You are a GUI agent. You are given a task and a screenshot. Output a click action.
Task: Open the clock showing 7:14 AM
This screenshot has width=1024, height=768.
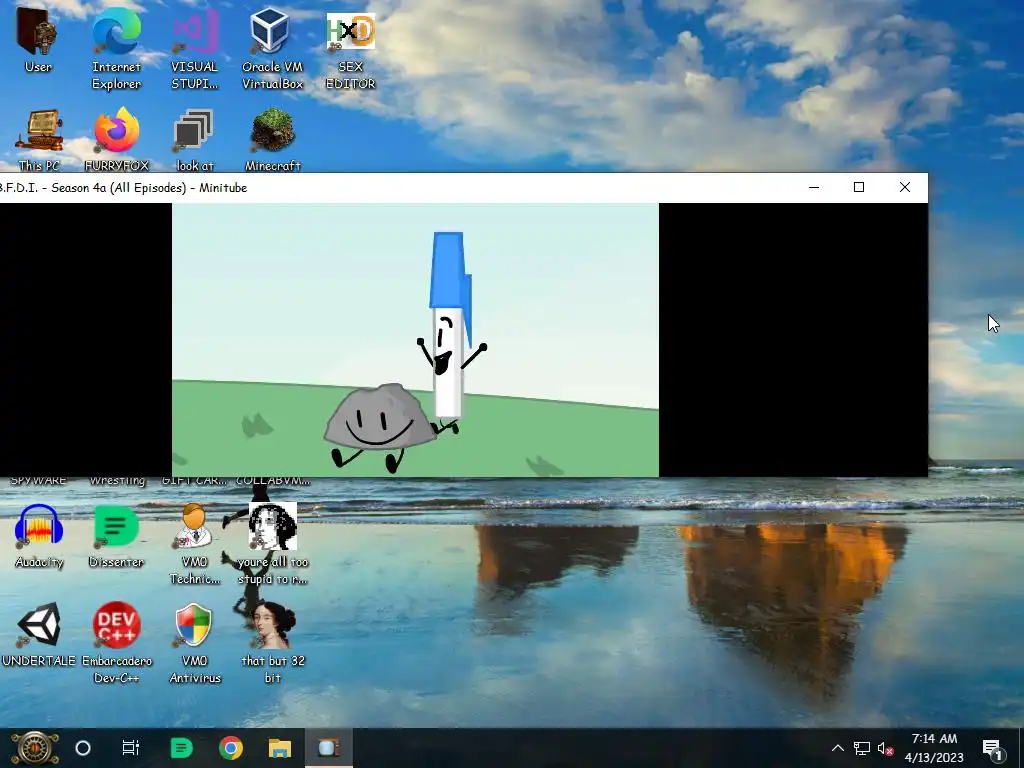click(934, 748)
